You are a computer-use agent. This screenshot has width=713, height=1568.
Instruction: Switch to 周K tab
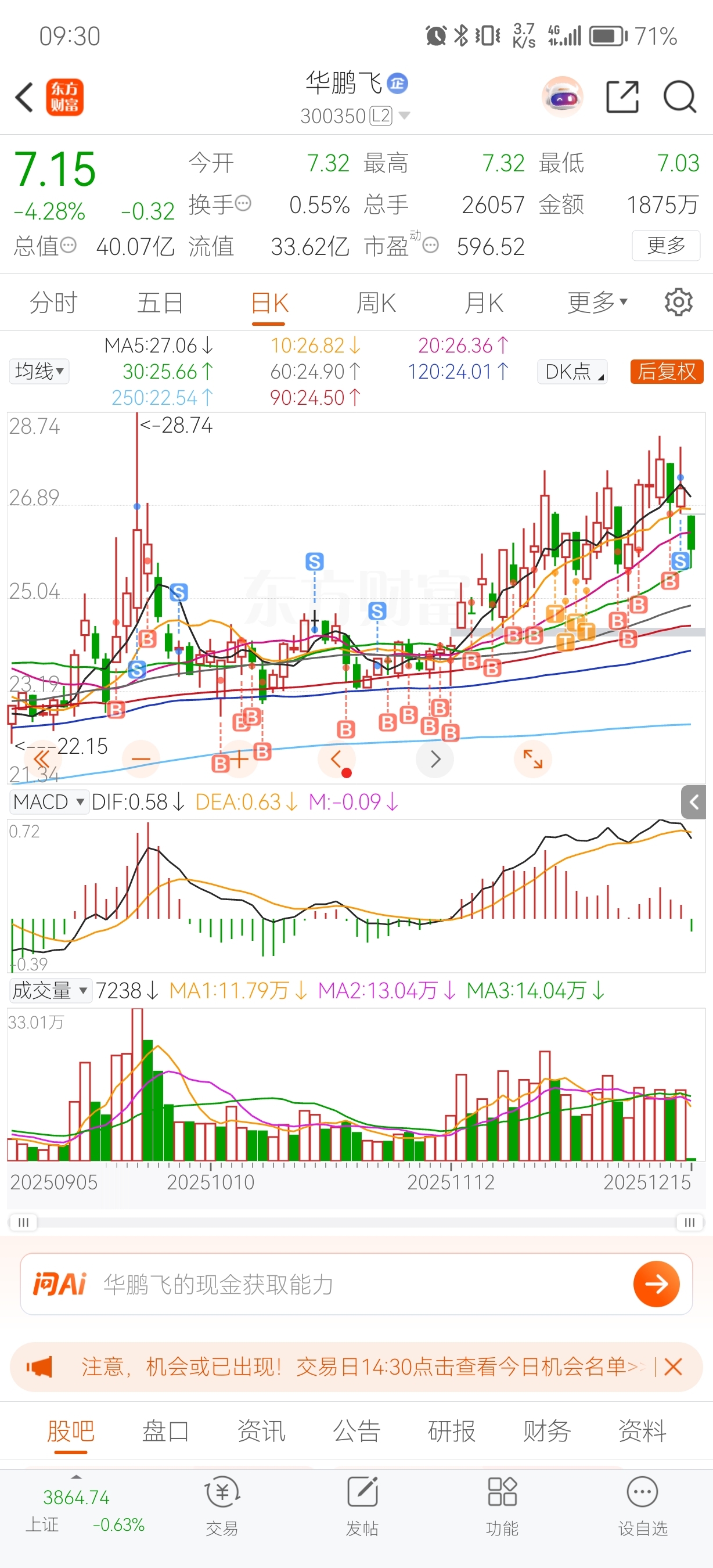pyautogui.click(x=376, y=303)
